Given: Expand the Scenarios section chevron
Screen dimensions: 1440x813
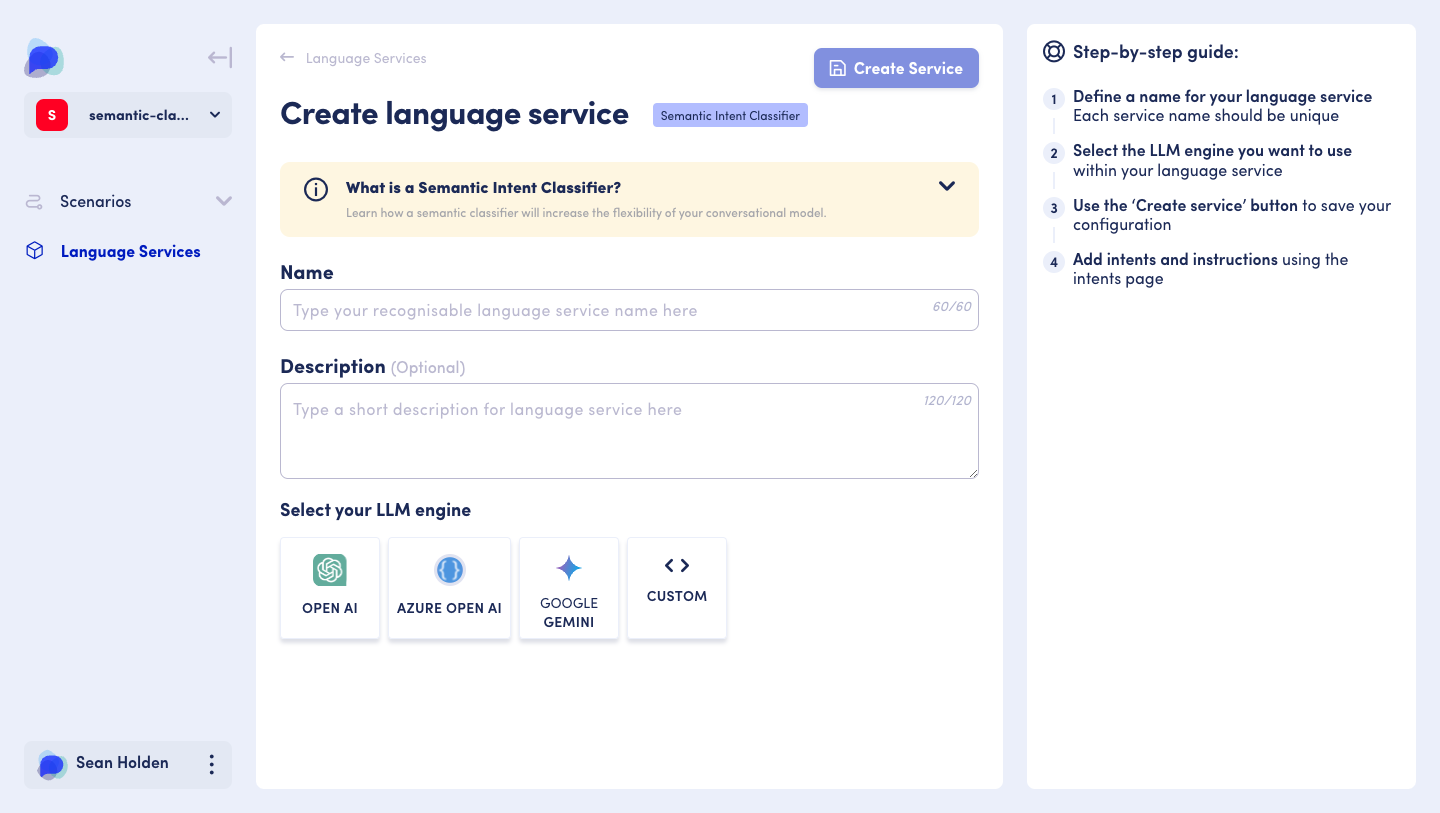Looking at the screenshot, I should tap(224, 201).
